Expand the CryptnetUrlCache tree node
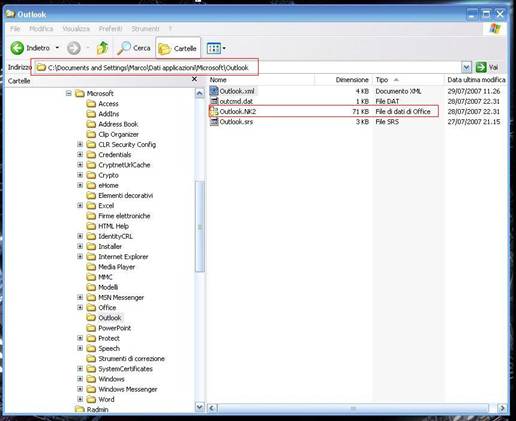This screenshot has height=421, width=516. point(80,165)
